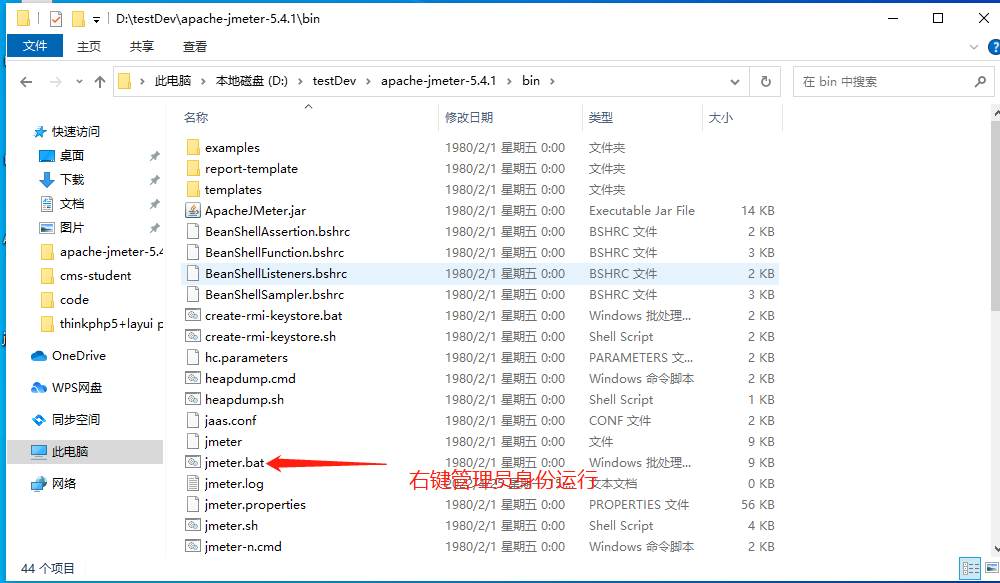The height and width of the screenshot is (583, 1000).
Task: Click the vertical scrollbar down arrow
Action: click(x=996, y=548)
